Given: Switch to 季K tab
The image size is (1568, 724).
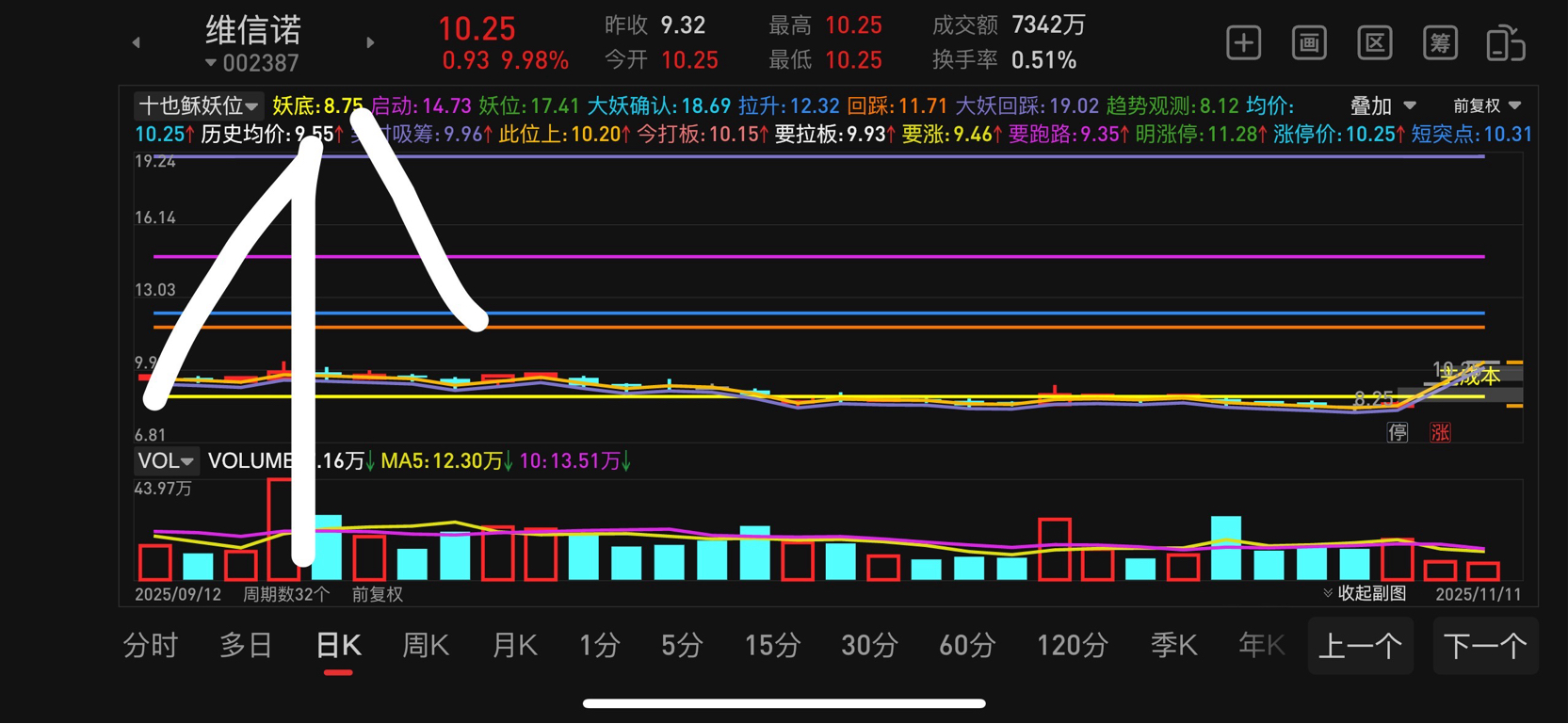Looking at the screenshot, I should [x=1173, y=646].
